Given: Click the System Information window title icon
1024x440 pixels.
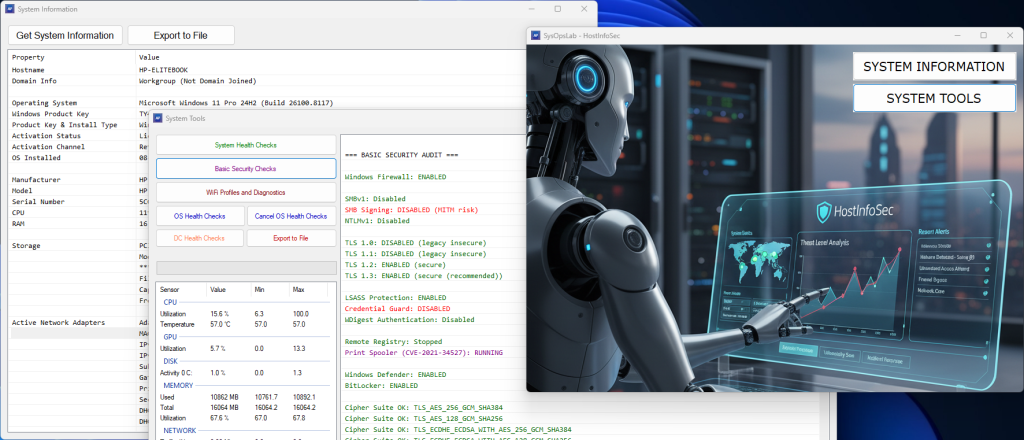Looking at the screenshot, I should [x=8, y=8].
